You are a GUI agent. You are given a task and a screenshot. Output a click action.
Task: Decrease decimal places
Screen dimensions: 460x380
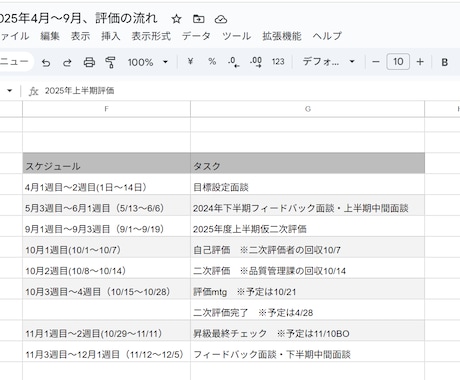tap(234, 62)
